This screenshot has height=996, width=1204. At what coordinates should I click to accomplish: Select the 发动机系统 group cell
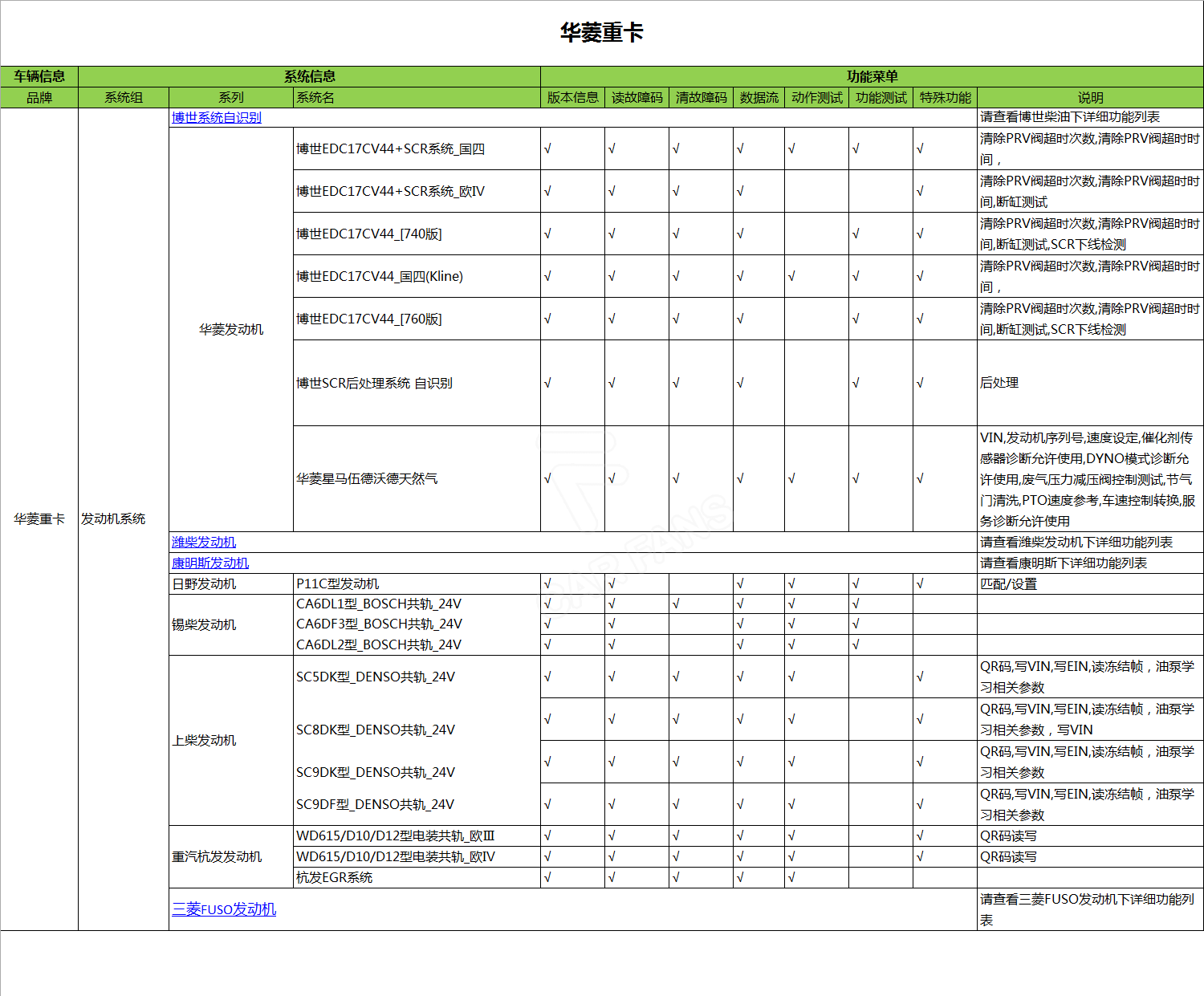[x=124, y=518]
